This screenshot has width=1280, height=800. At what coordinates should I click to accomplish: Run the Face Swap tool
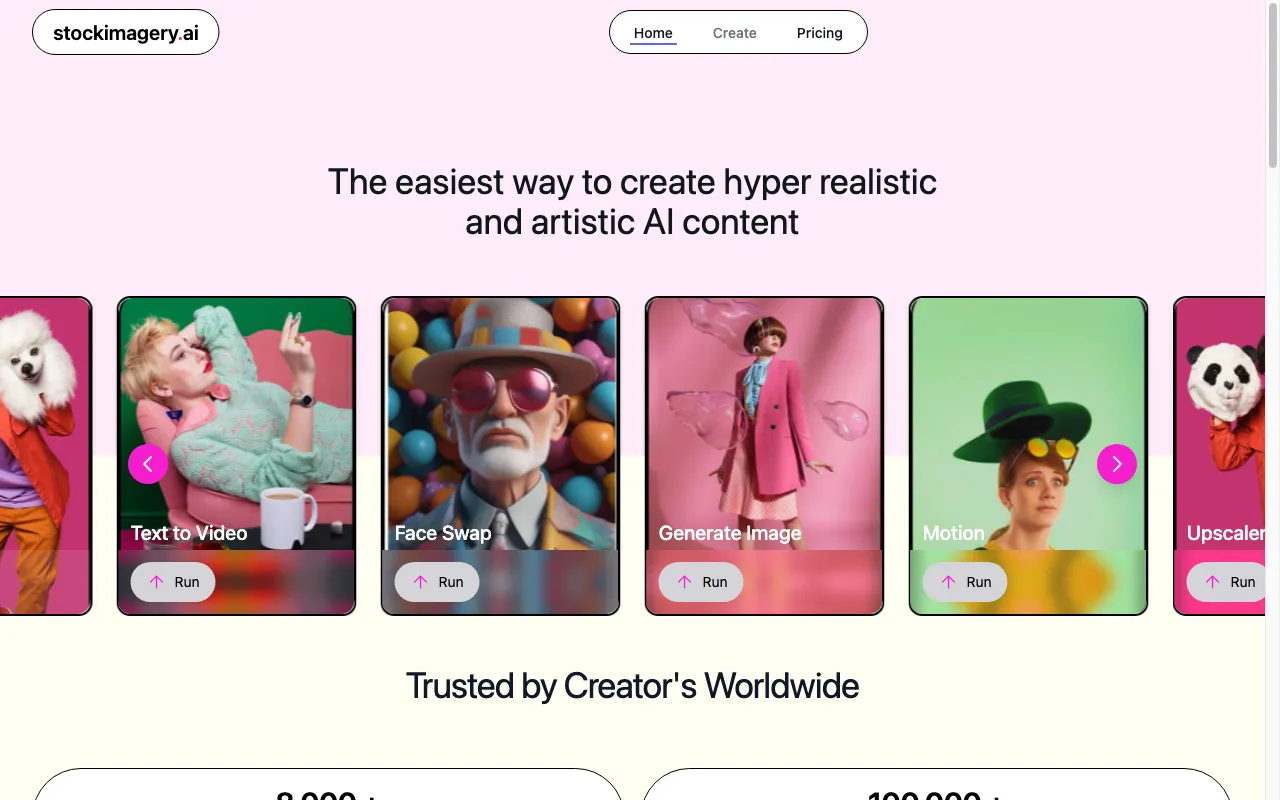tap(437, 582)
